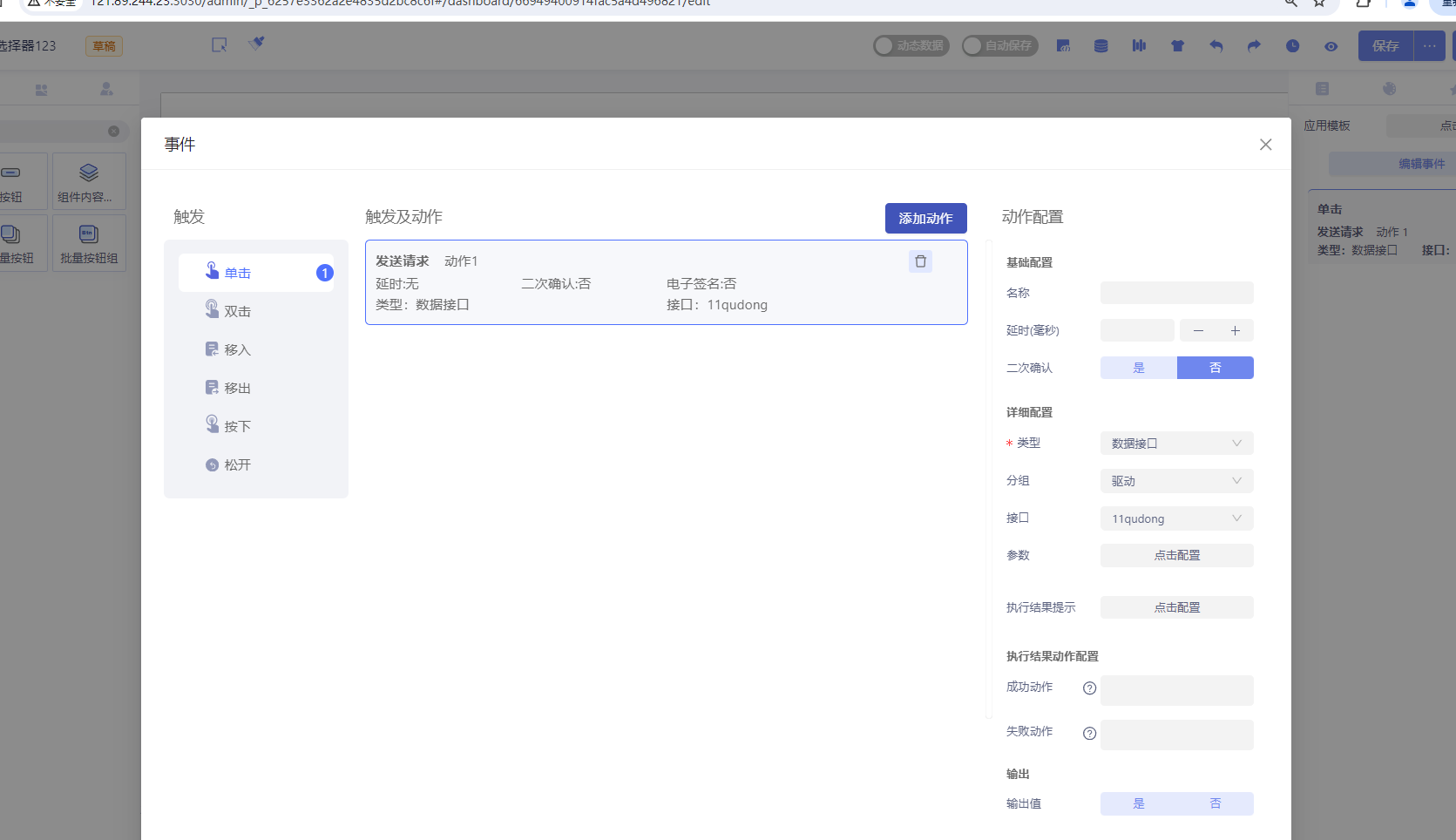Set 输出值 to 是

[1139, 803]
